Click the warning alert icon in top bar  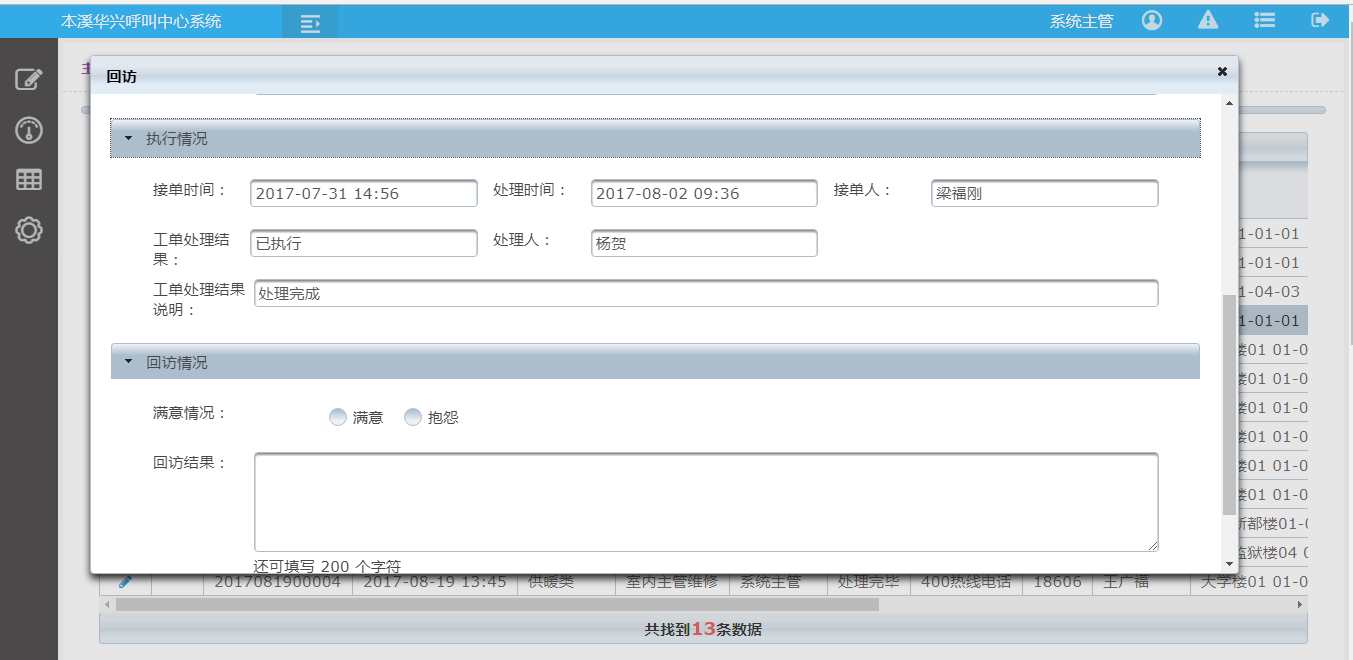[x=1207, y=19]
